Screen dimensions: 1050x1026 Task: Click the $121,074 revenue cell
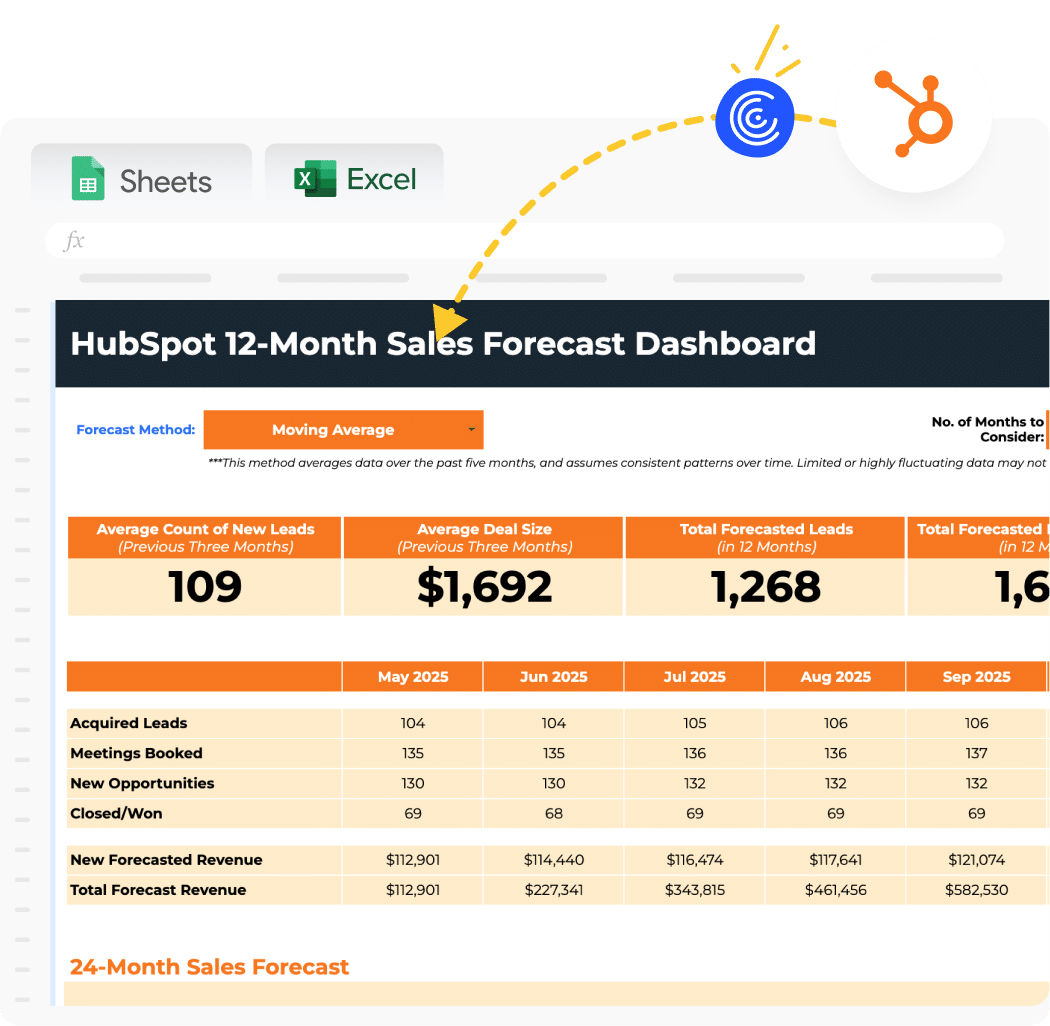click(976, 860)
